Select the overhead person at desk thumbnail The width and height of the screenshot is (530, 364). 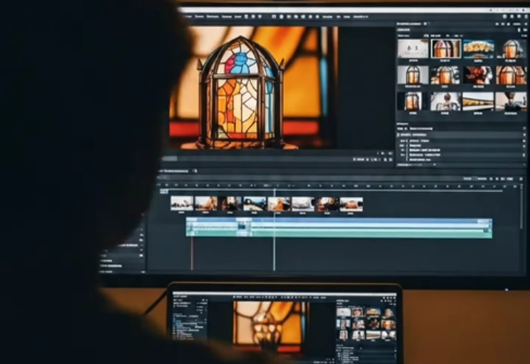445,101
